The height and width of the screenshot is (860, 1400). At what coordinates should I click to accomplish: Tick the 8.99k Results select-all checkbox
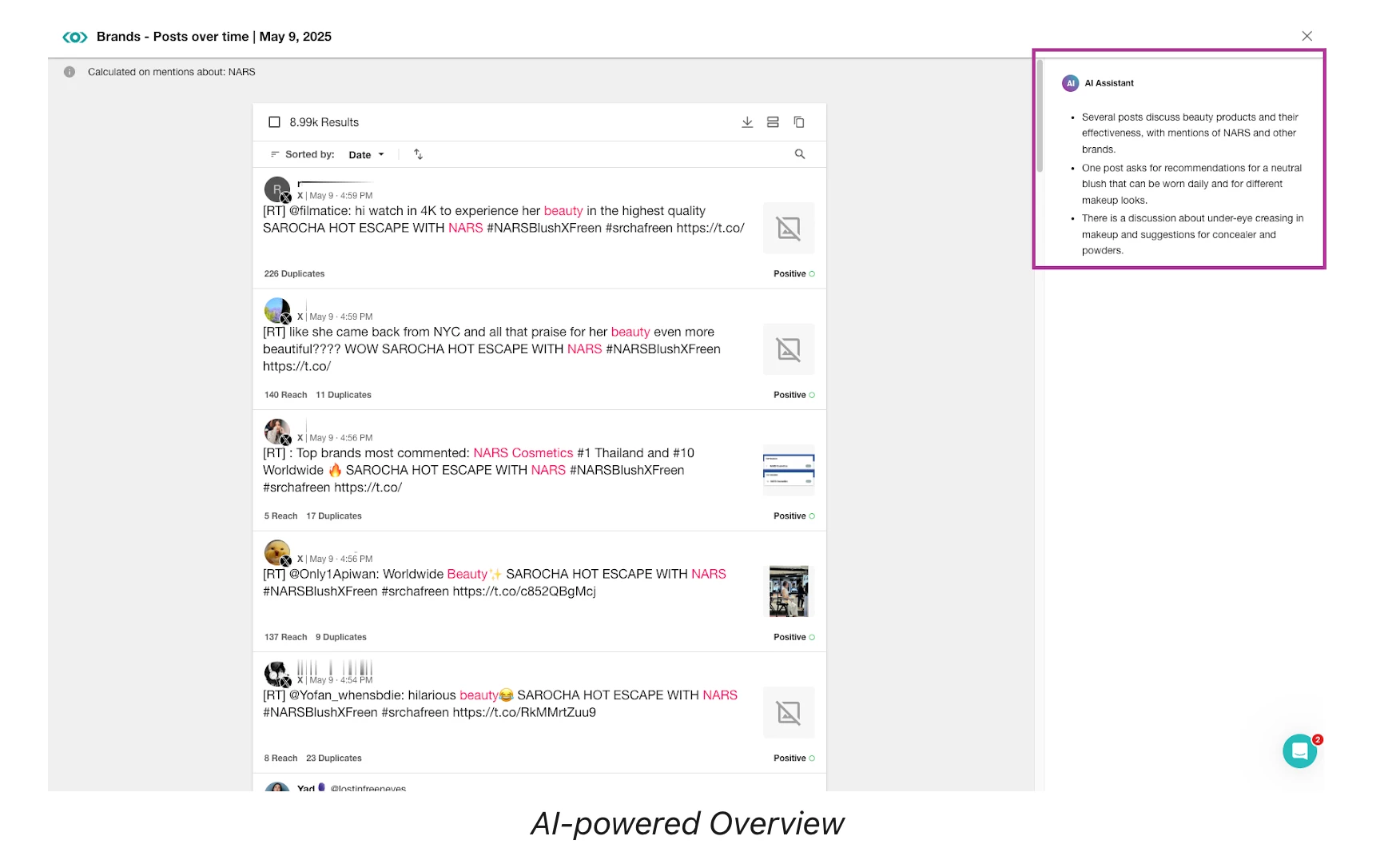pos(274,122)
